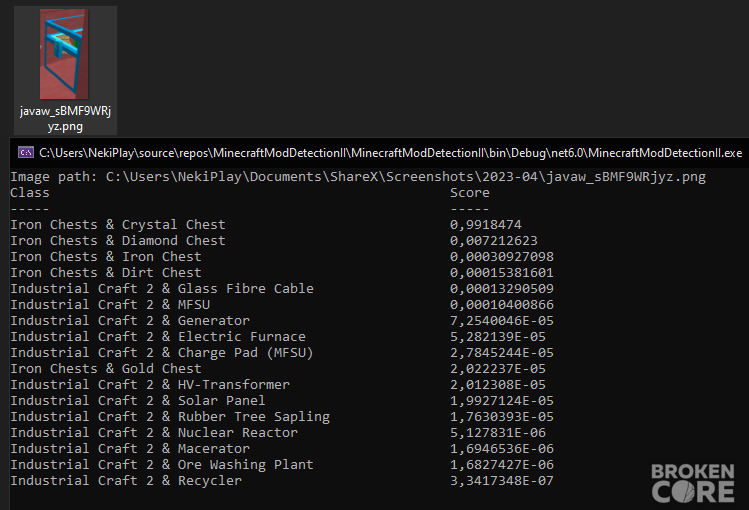This screenshot has width=749, height=510.
Task: Click the score 3,3417348E-07
Action: point(502,481)
